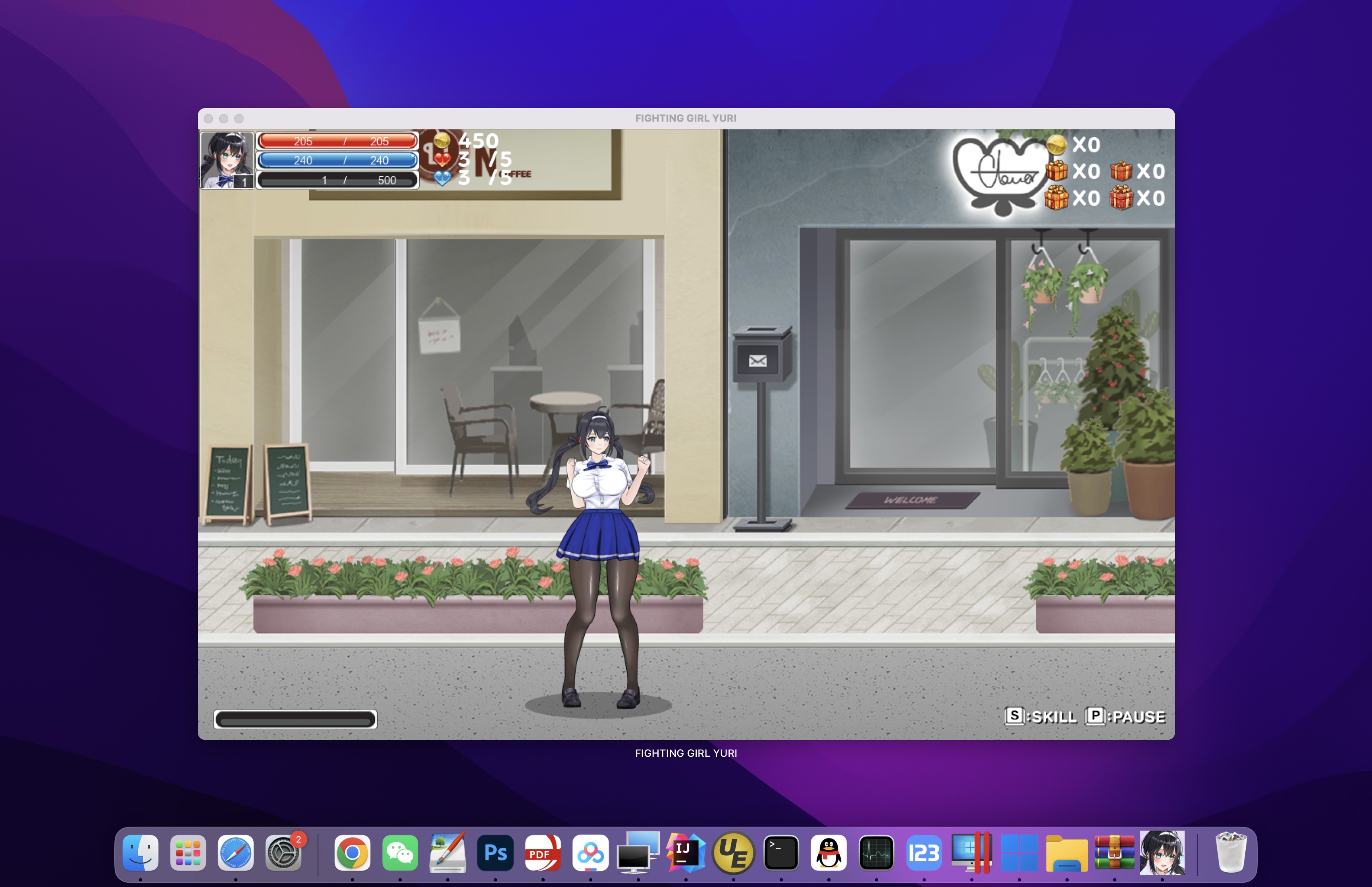The height and width of the screenshot is (887, 1372).
Task: Click the experience bar showing 1 / 500
Action: 337,180
